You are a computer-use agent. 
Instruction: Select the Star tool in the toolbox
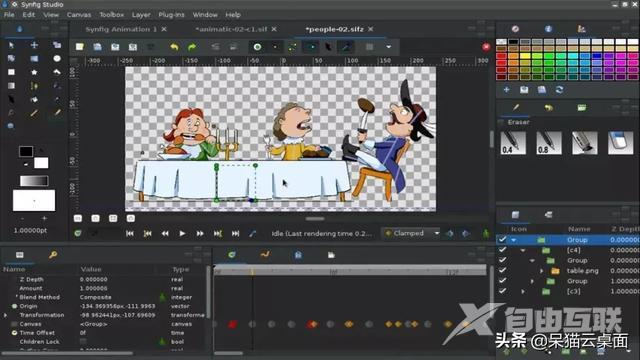point(34,72)
